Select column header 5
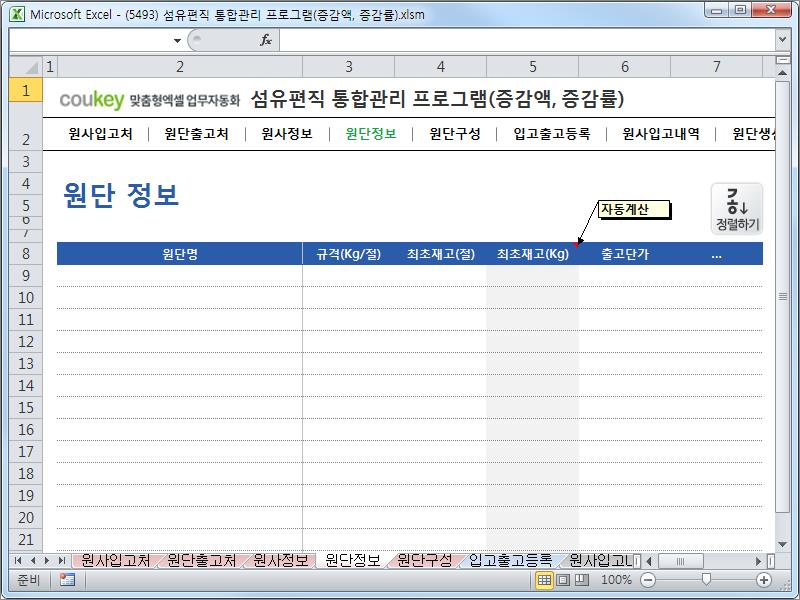The width and height of the screenshot is (800, 600). pyautogui.click(x=533, y=67)
